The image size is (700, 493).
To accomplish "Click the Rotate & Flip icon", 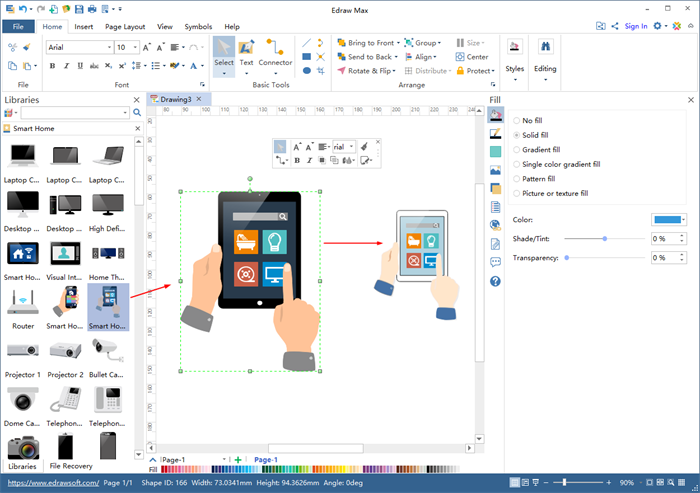I will (x=342, y=71).
